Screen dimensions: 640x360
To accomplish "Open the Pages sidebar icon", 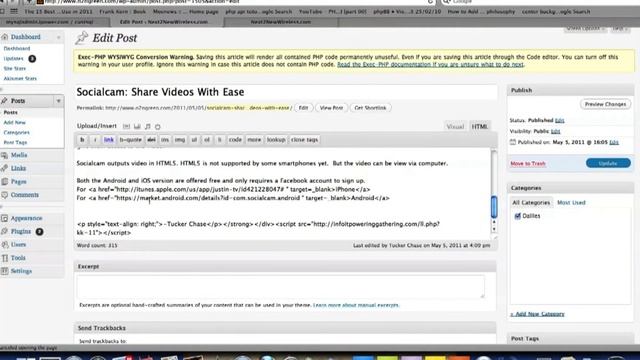I will click(4, 182).
